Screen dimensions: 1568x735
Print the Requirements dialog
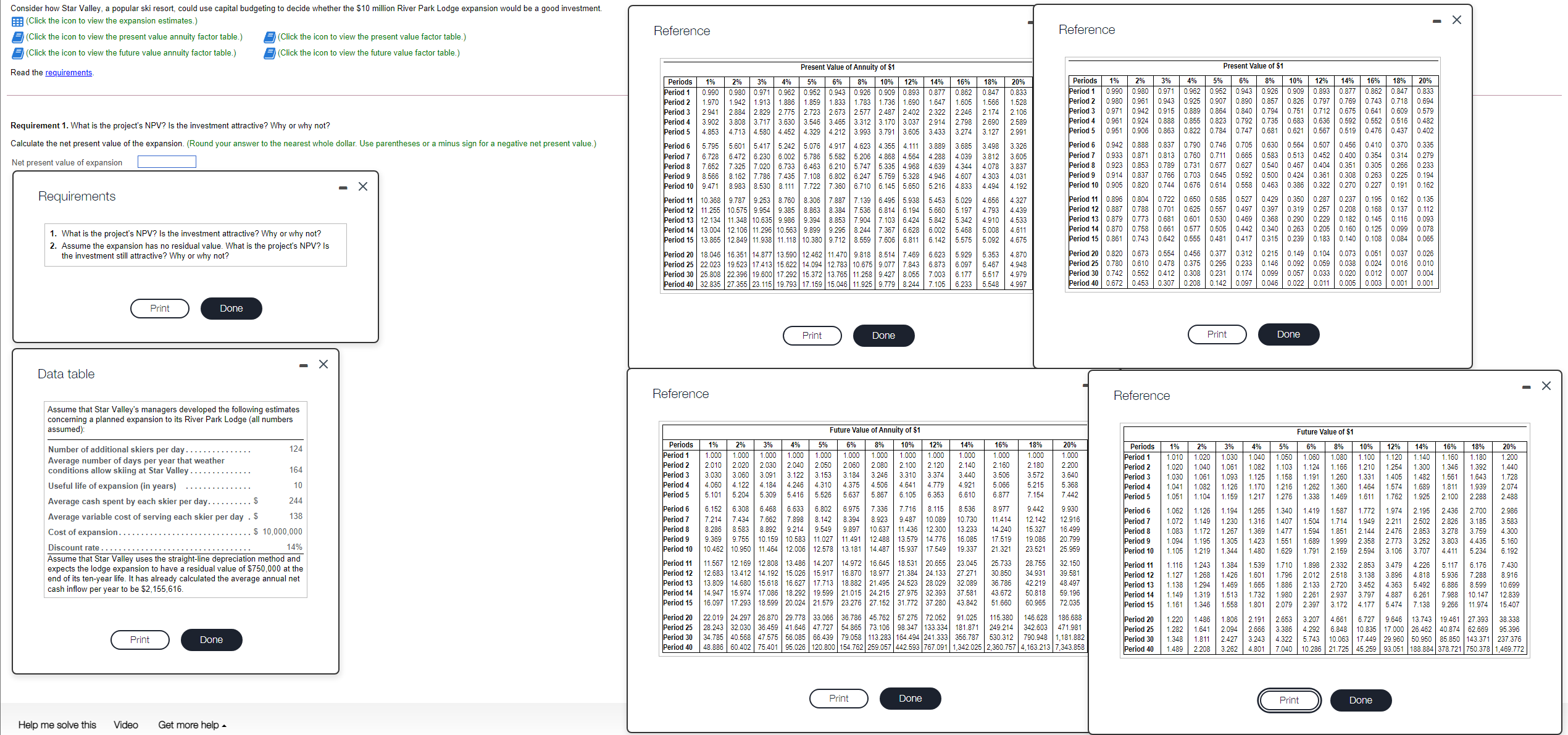click(x=160, y=309)
